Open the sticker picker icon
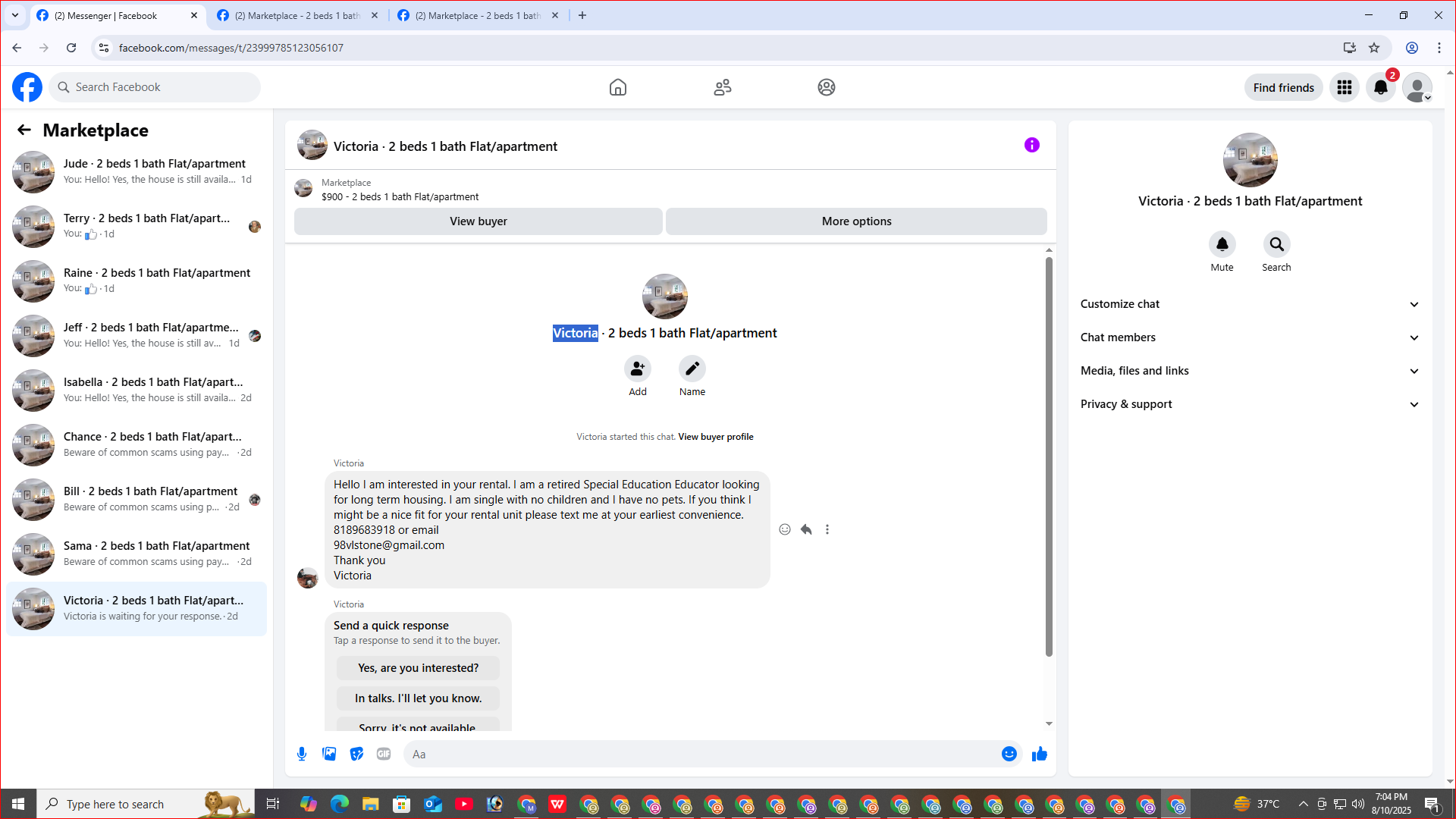This screenshot has width=1456, height=819. [356, 754]
